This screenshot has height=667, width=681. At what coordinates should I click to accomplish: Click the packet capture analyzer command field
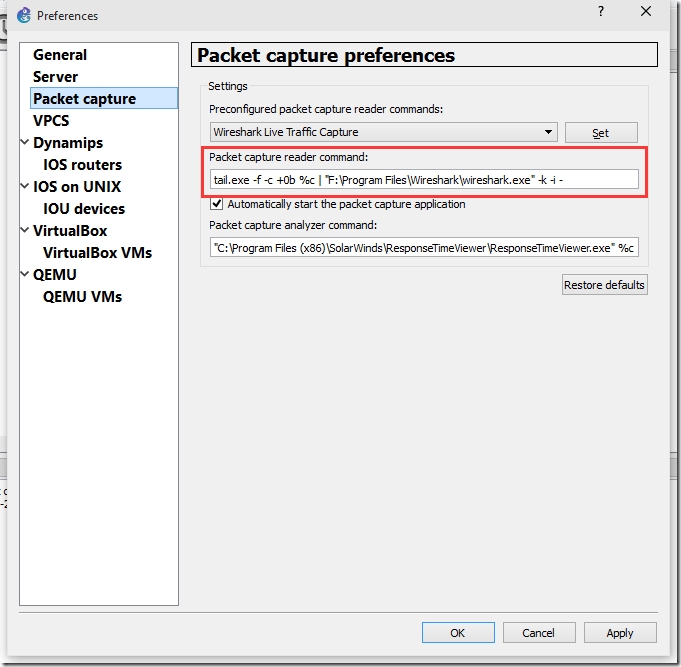pos(424,248)
